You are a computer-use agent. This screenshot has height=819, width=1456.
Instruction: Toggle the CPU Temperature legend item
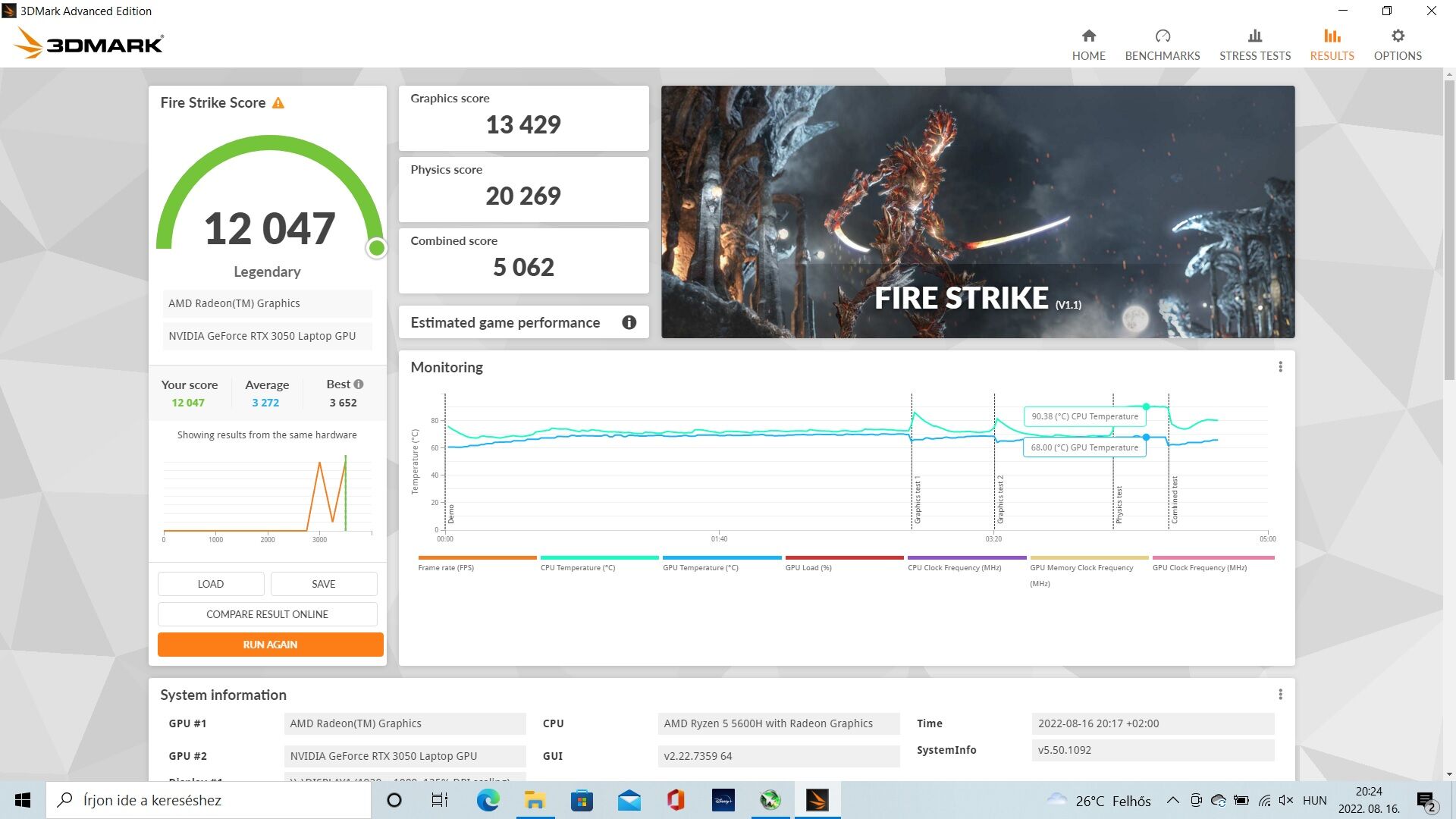[x=599, y=563]
